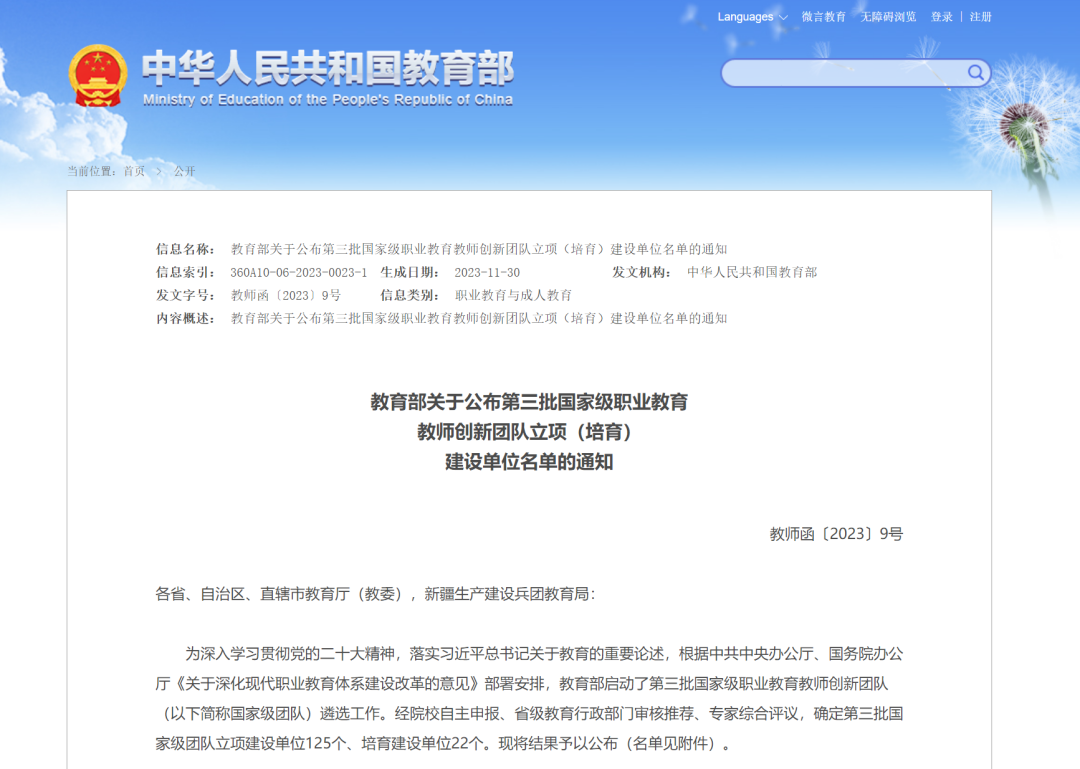
Task: Click the salutation line 各省、自治区、直辖市教育厅
Action: pos(375,594)
